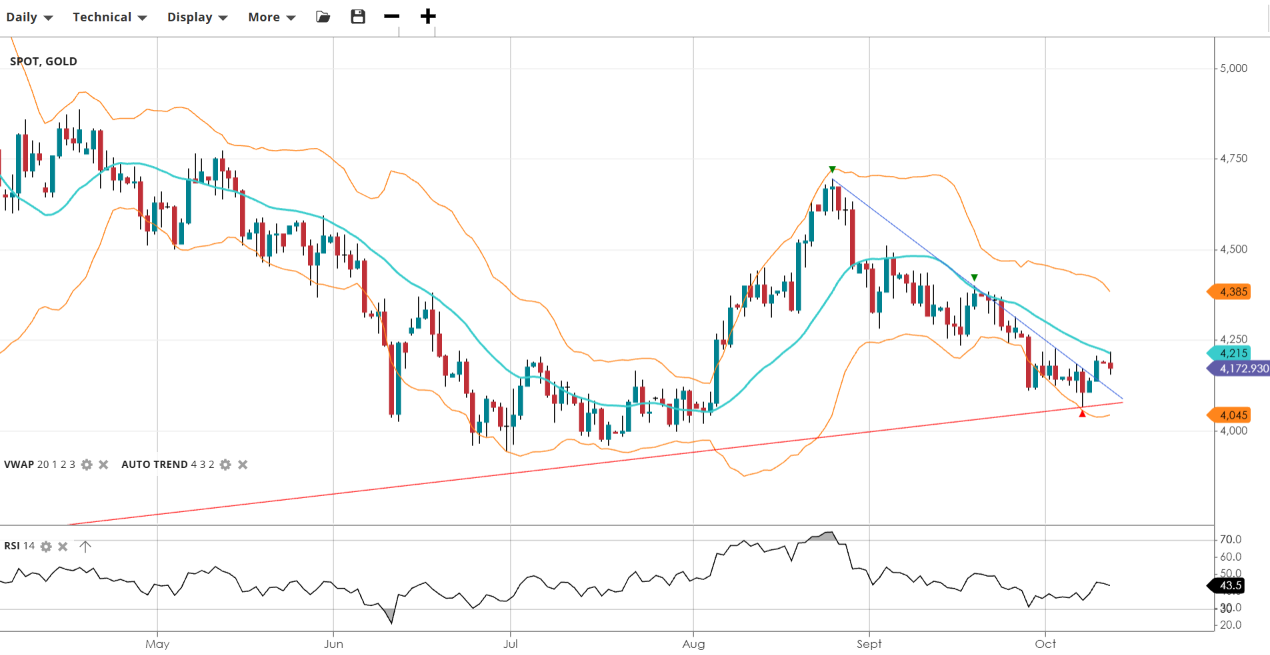Open saved chart via folder icon
Image resolution: width=1270 pixels, height=655 pixels.
point(323,17)
